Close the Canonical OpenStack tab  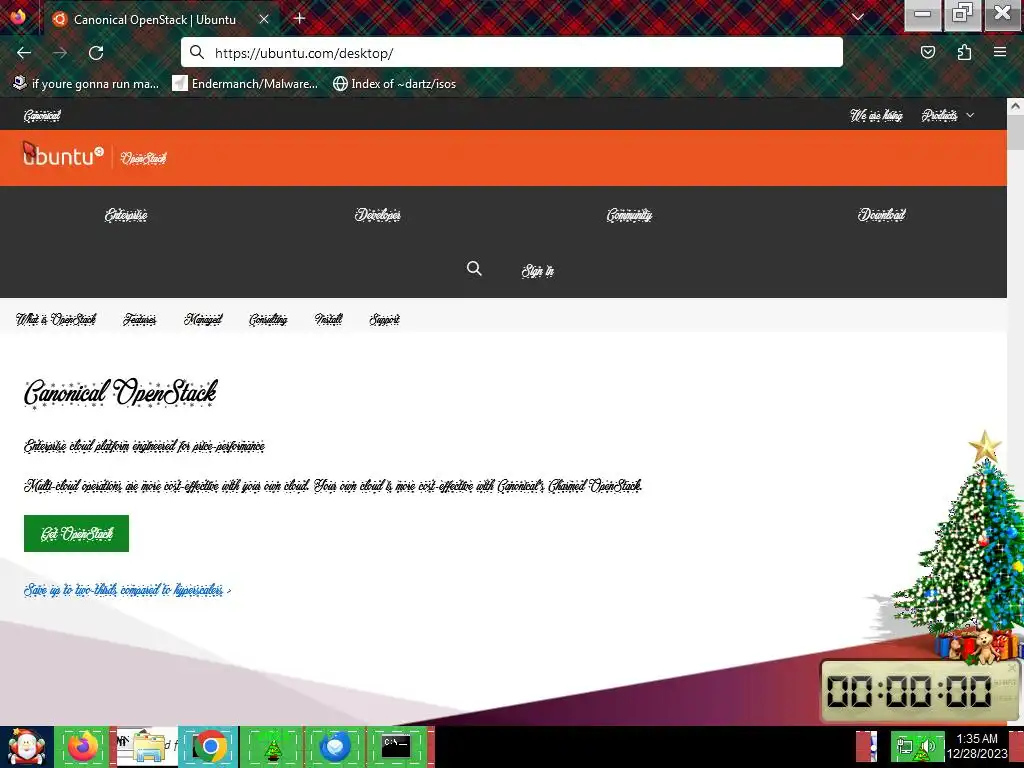[x=264, y=19]
